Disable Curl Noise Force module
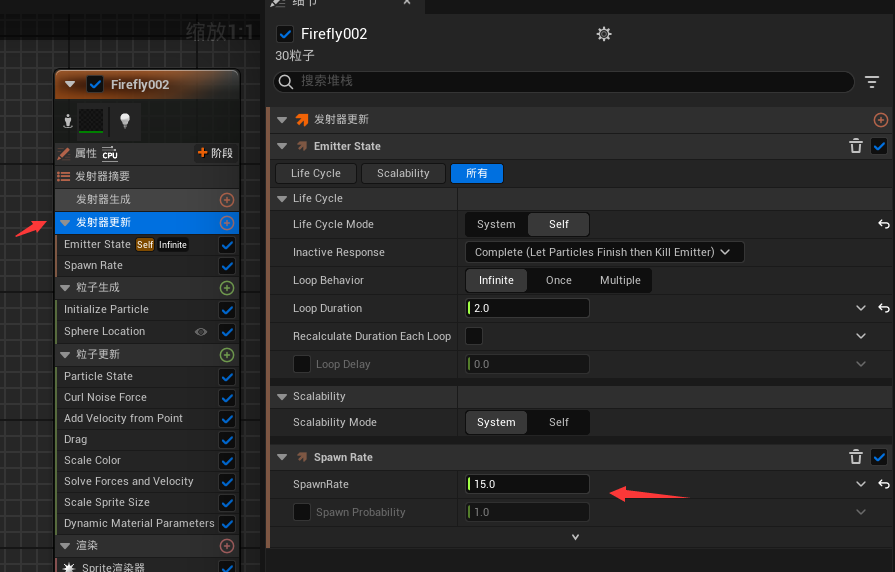895x572 pixels. [x=227, y=398]
